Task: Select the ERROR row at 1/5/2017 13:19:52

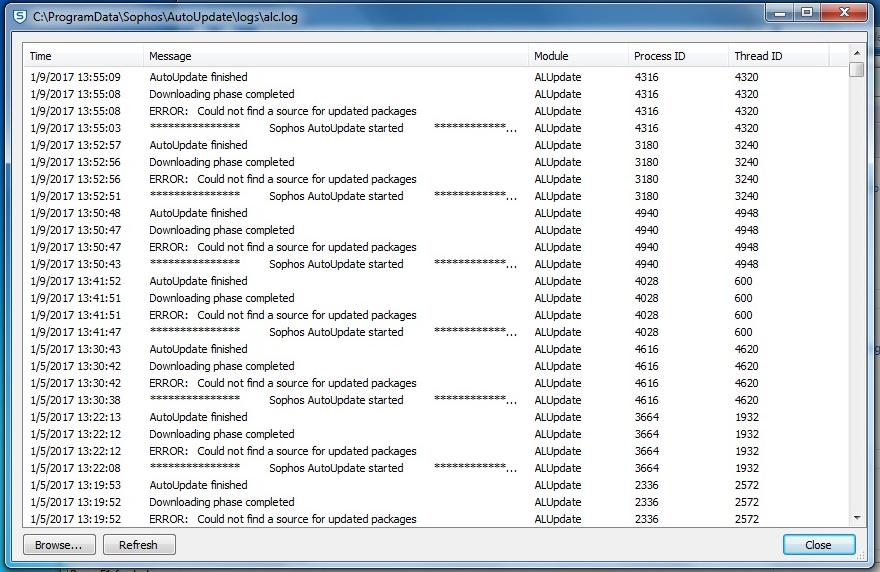Action: click(x=436, y=519)
